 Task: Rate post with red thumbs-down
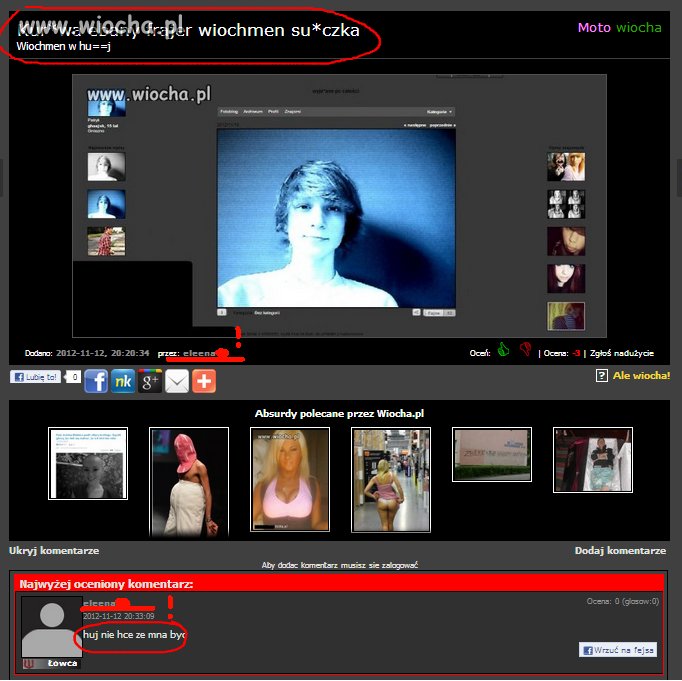[x=525, y=349]
